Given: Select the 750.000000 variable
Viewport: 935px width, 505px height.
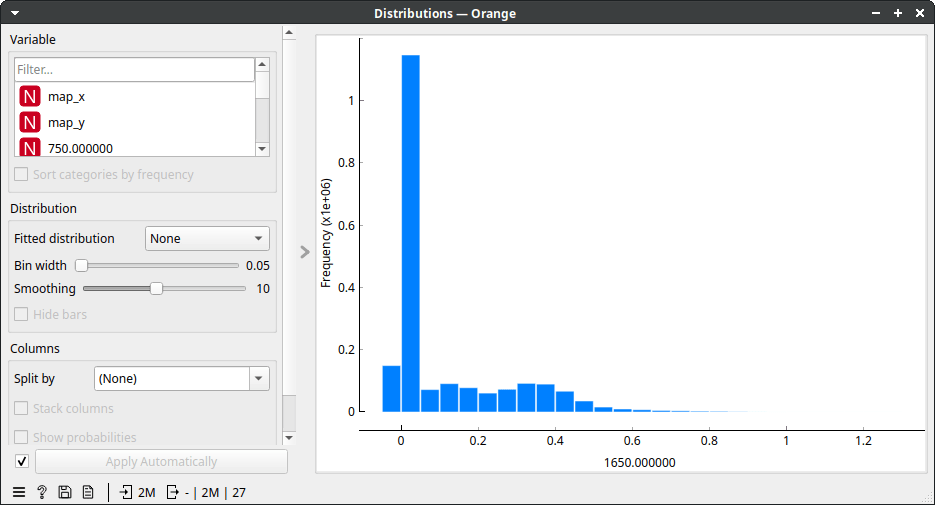Looking at the screenshot, I should coord(135,147).
